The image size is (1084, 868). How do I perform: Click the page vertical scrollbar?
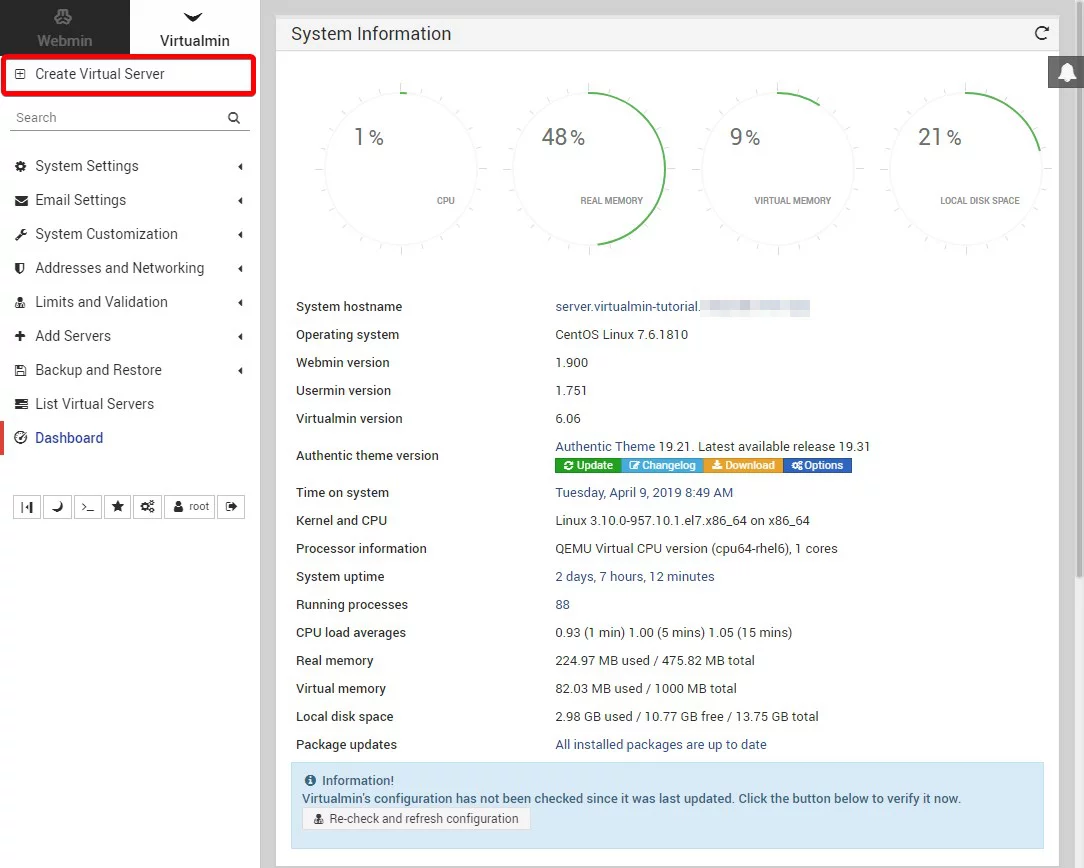[x=1079, y=290]
